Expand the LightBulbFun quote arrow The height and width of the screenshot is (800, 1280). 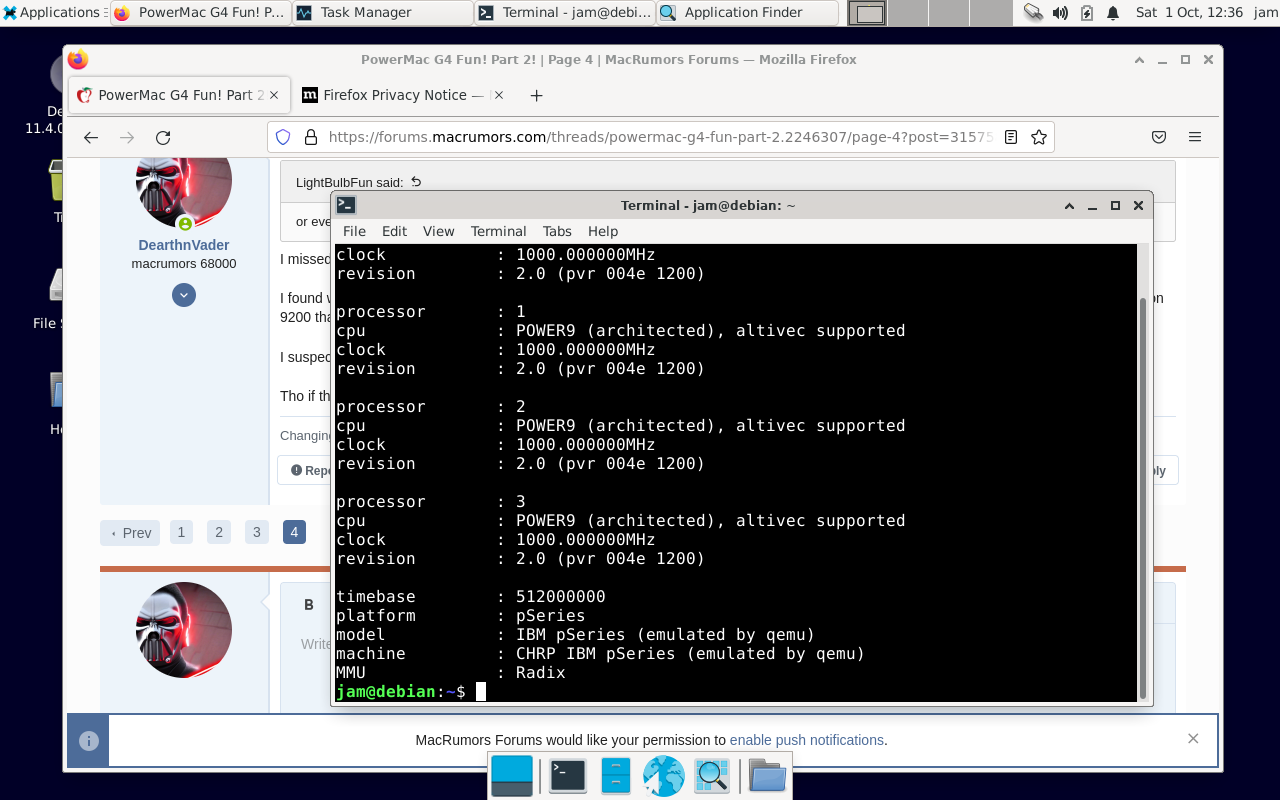pyautogui.click(x=417, y=182)
